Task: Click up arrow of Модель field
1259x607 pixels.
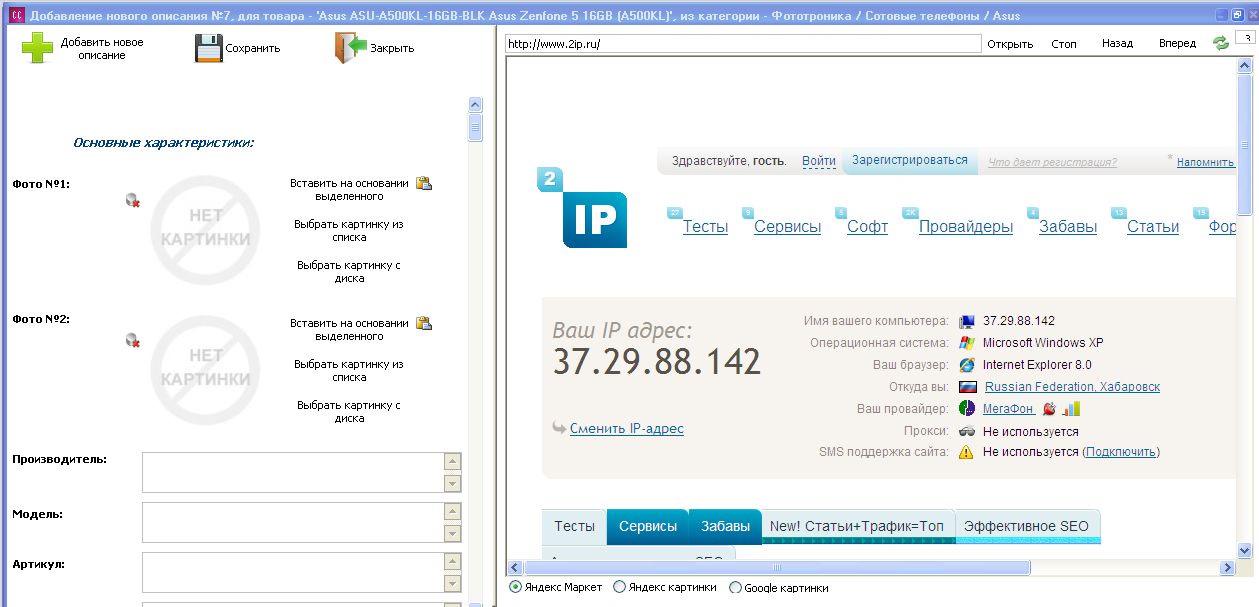Action: click(x=452, y=512)
